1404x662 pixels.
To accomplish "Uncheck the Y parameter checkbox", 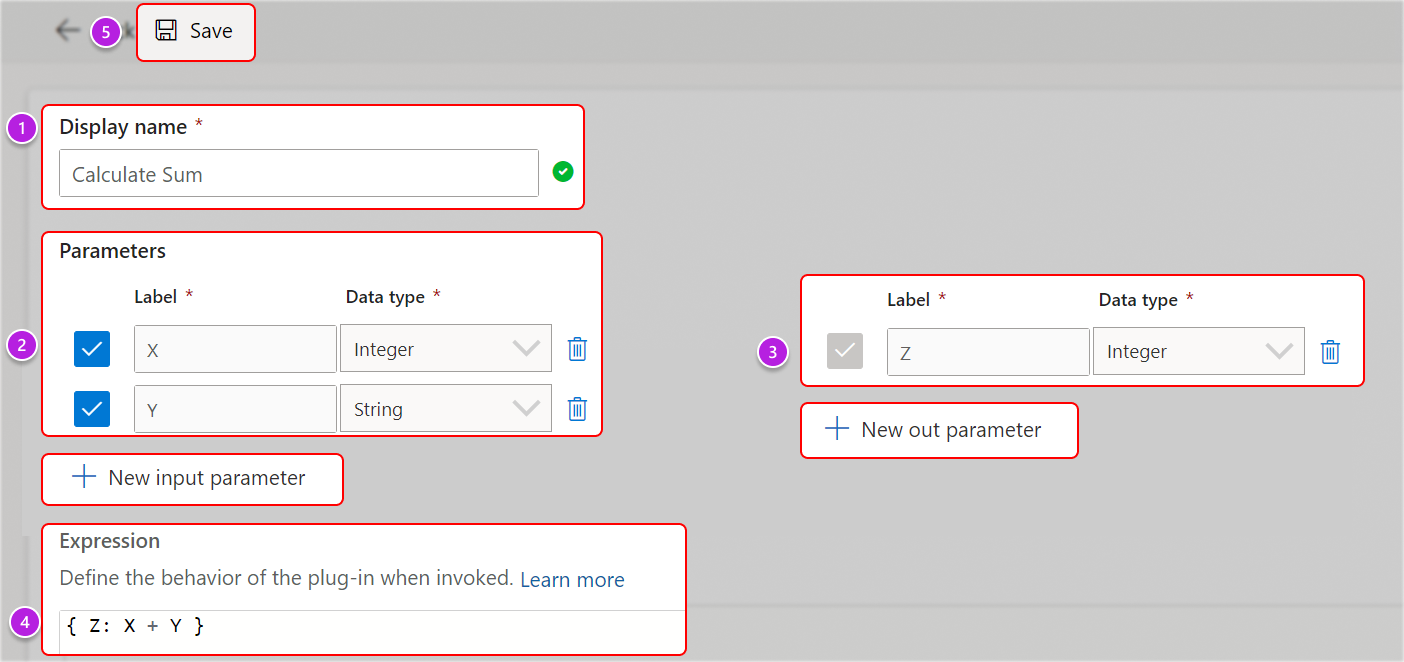I will click(x=91, y=408).
